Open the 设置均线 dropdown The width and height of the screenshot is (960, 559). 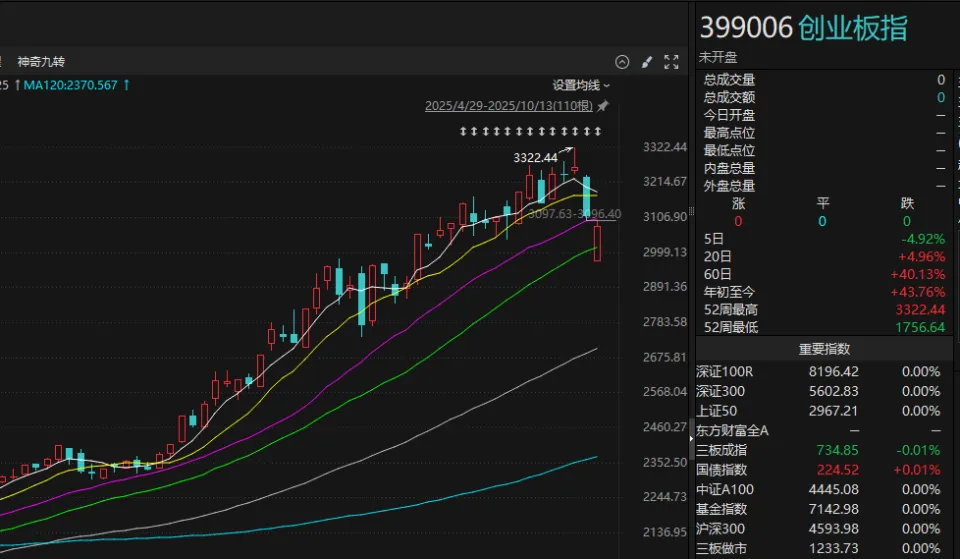pyautogui.click(x=581, y=86)
